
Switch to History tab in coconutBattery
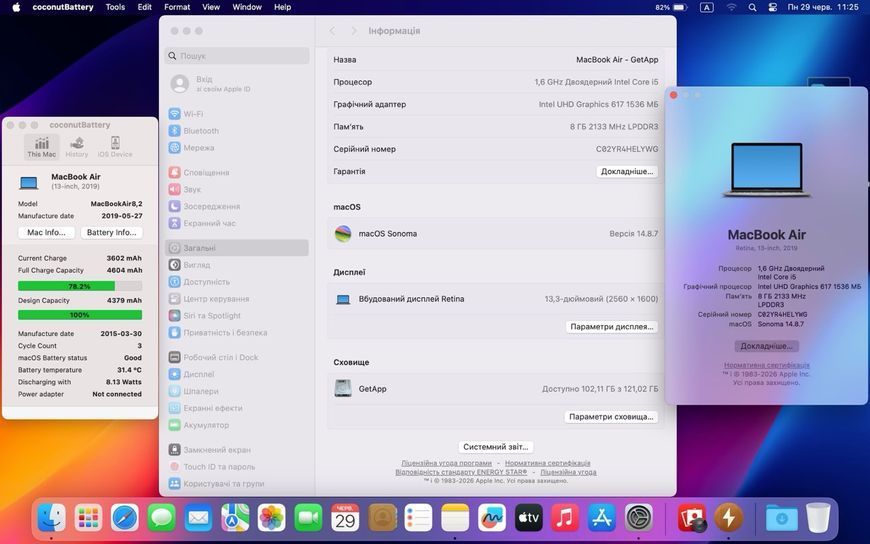(x=77, y=147)
